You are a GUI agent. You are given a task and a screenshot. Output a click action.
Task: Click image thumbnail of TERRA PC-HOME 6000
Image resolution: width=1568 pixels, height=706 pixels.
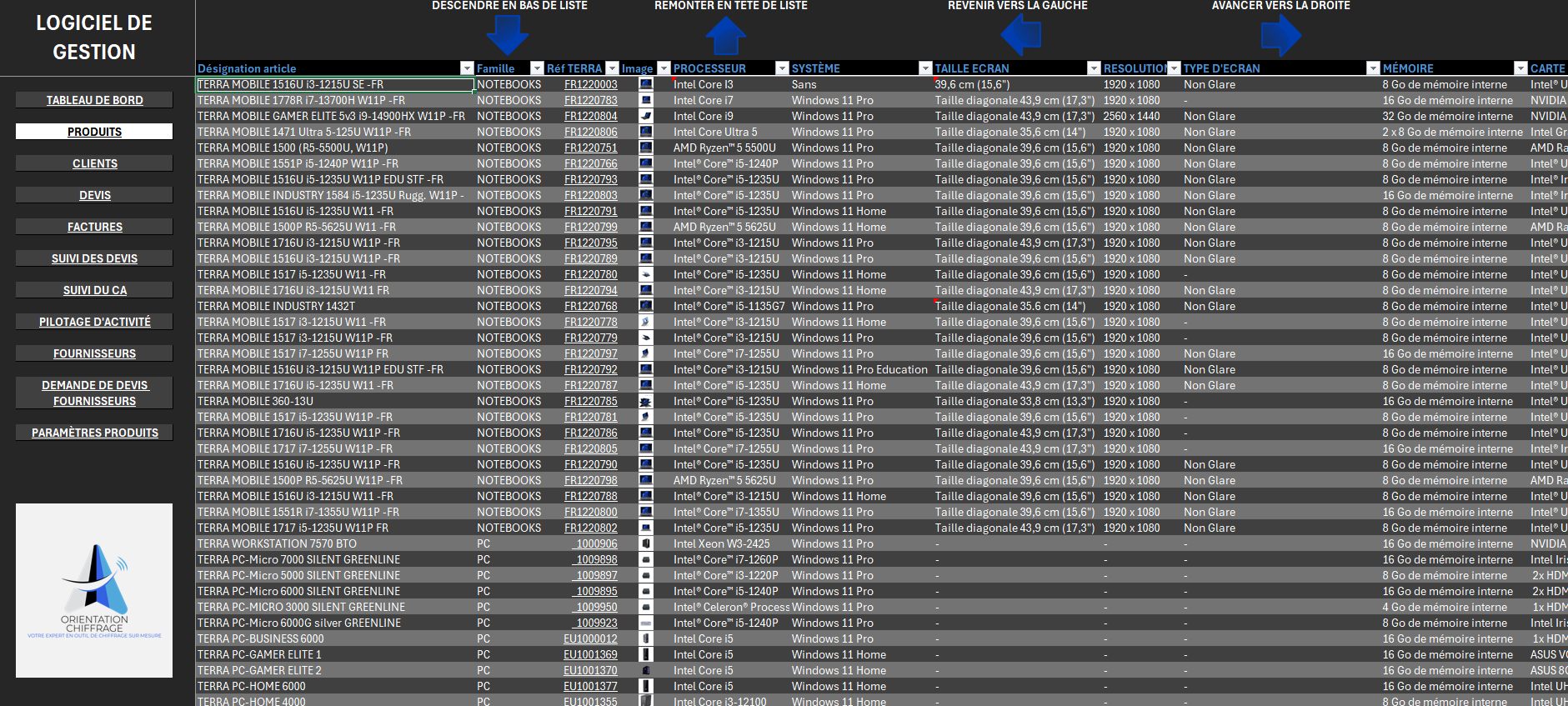point(646,686)
